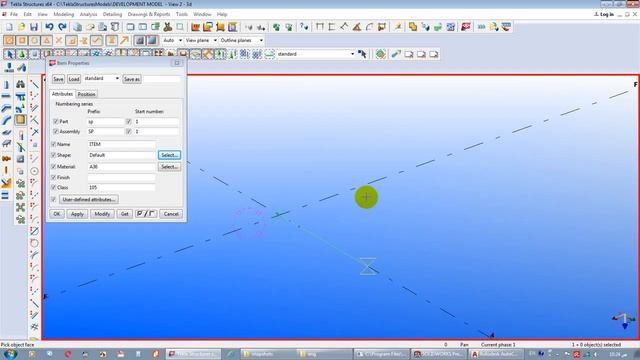Open the File menu
Viewport: 640px width, 360px height.
(x=13, y=14)
